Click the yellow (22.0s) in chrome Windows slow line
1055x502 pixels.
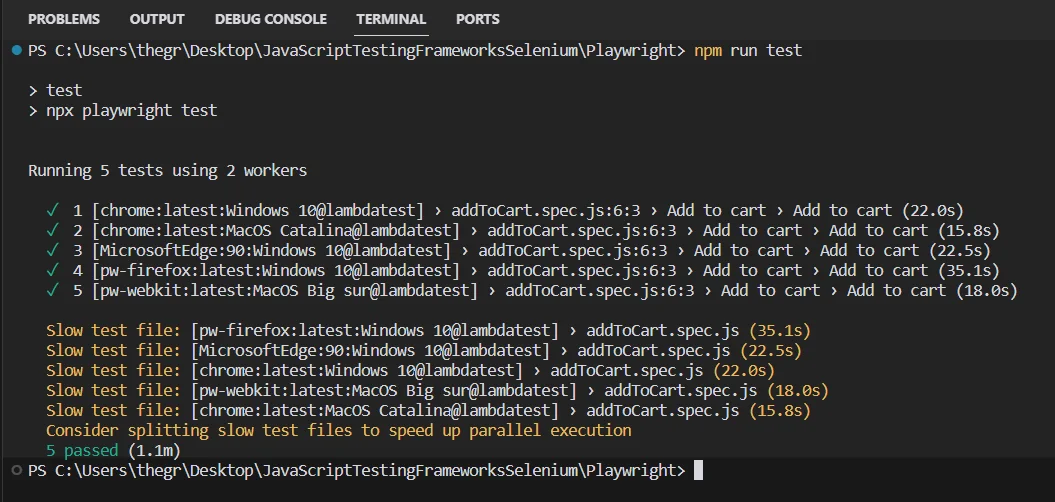click(743, 371)
